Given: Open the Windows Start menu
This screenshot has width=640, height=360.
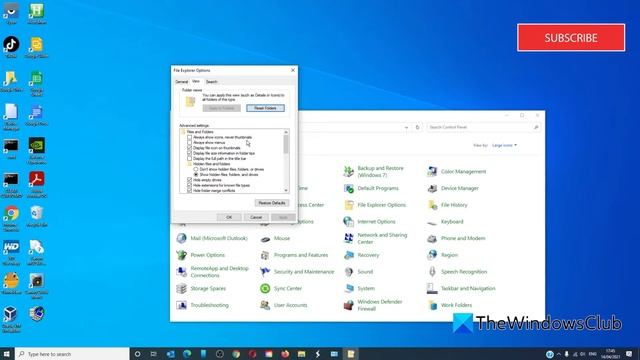Looking at the screenshot, I should tap(7, 354).
